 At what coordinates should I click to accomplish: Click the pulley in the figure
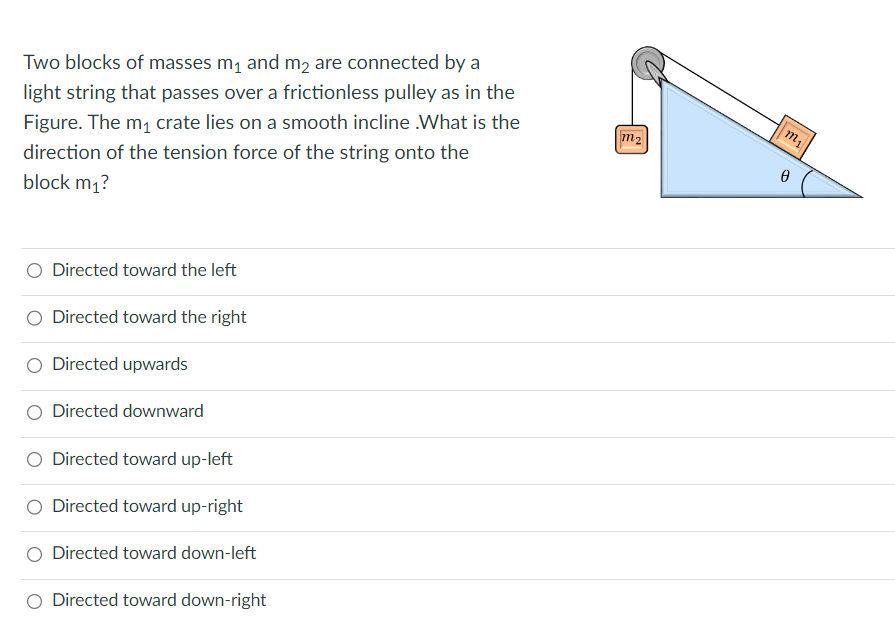(649, 63)
